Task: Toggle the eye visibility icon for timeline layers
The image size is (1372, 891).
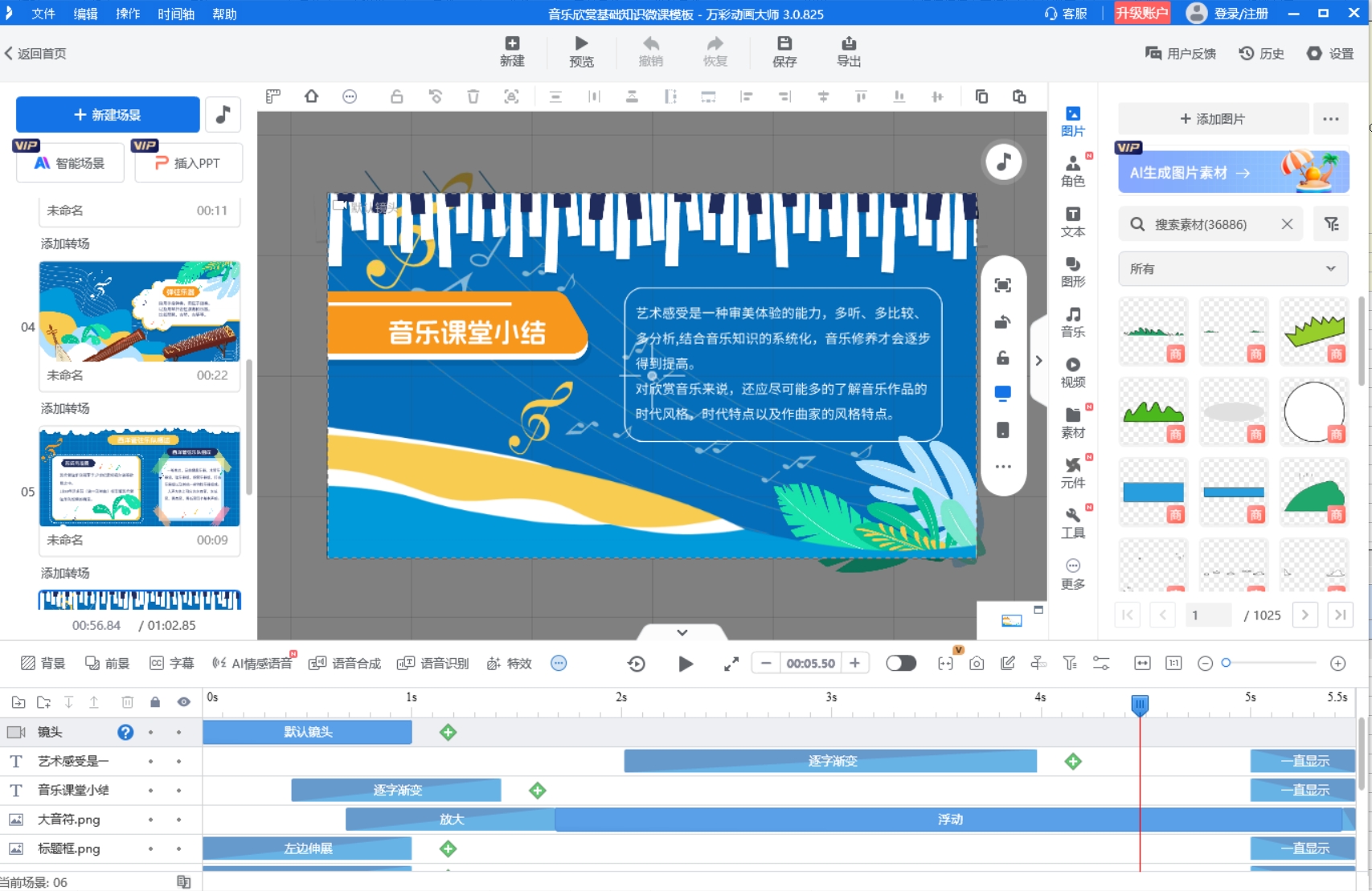Action: pyautogui.click(x=184, y=702)
